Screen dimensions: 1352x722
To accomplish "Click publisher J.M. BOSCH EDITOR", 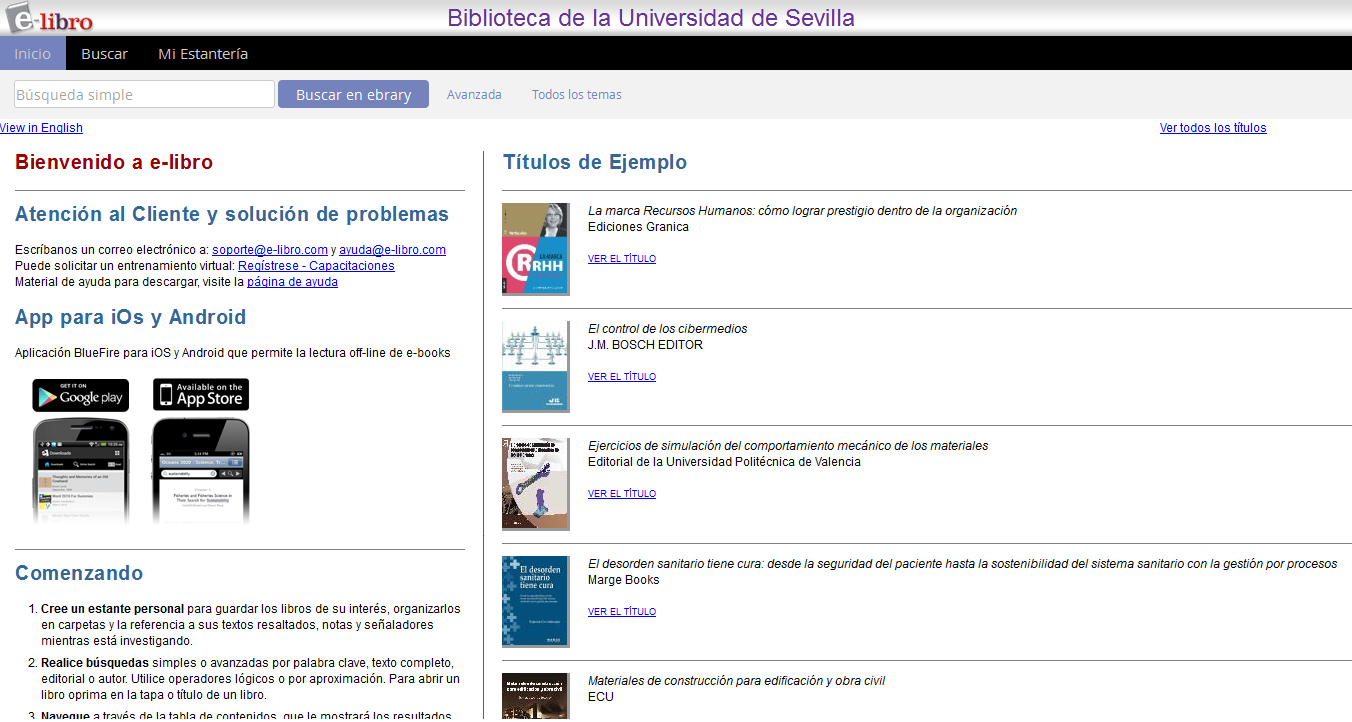I will [645, 345].
